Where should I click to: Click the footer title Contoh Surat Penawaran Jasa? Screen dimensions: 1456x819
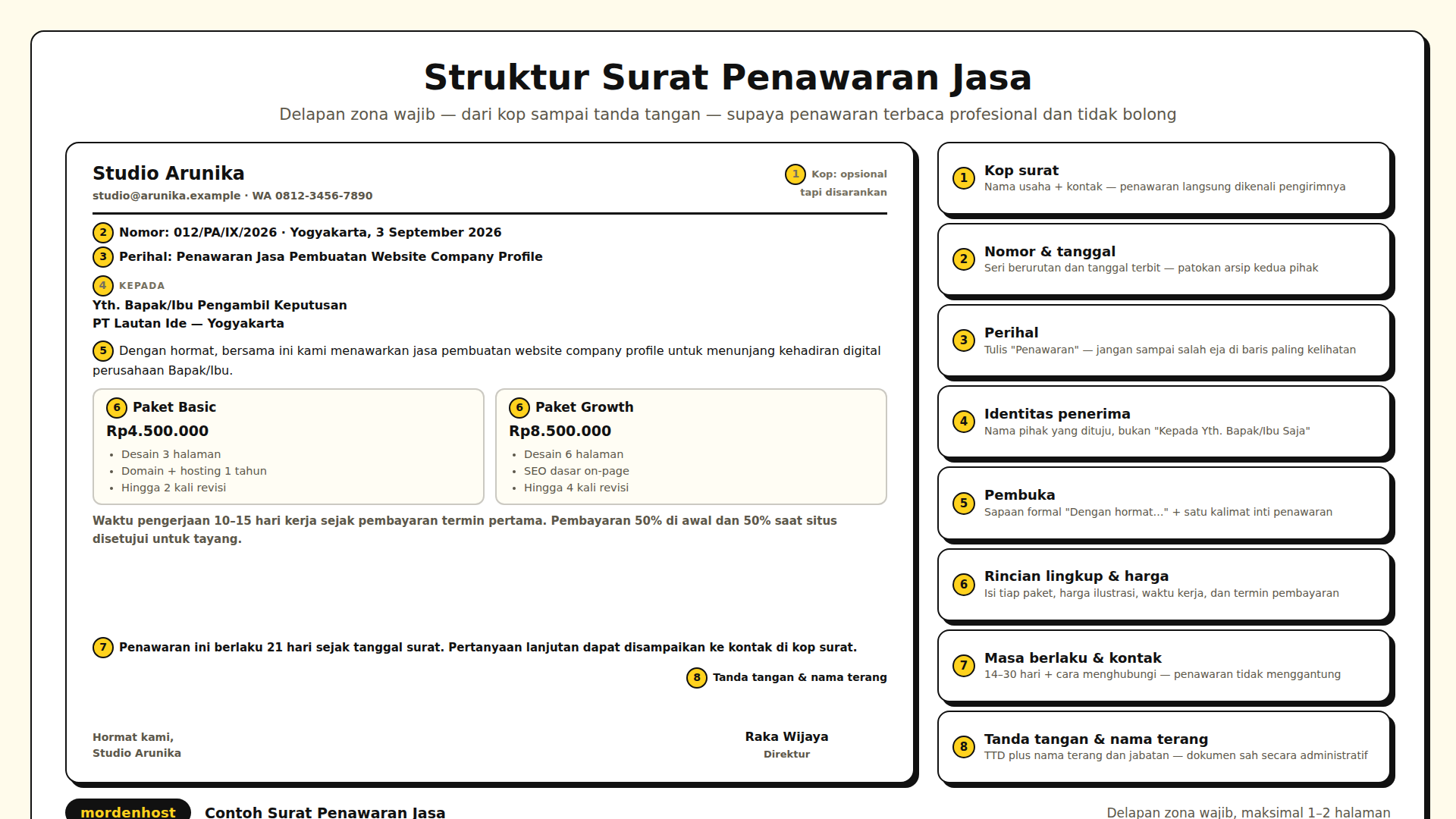pos(325,811)
